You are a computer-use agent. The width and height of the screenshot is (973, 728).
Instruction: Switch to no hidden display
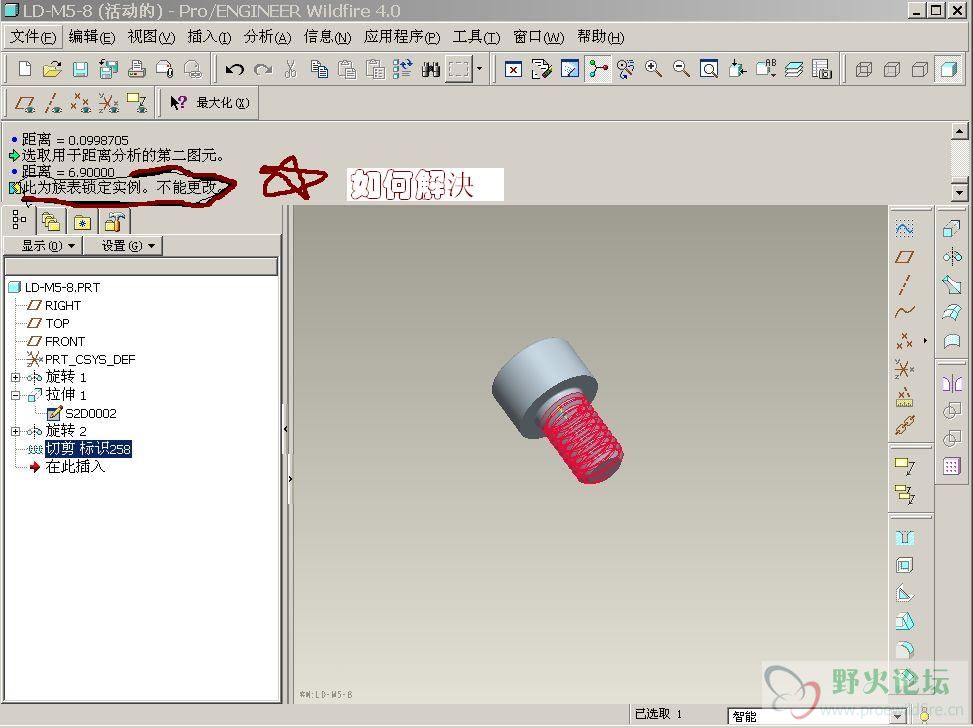click(920, 69)
